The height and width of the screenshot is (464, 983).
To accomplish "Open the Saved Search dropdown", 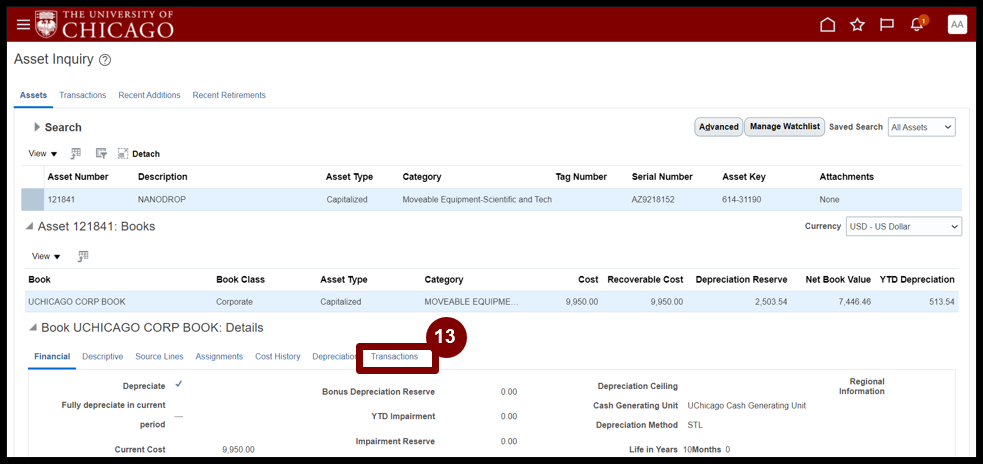I will pyautogui.click(x=922, y=127).
